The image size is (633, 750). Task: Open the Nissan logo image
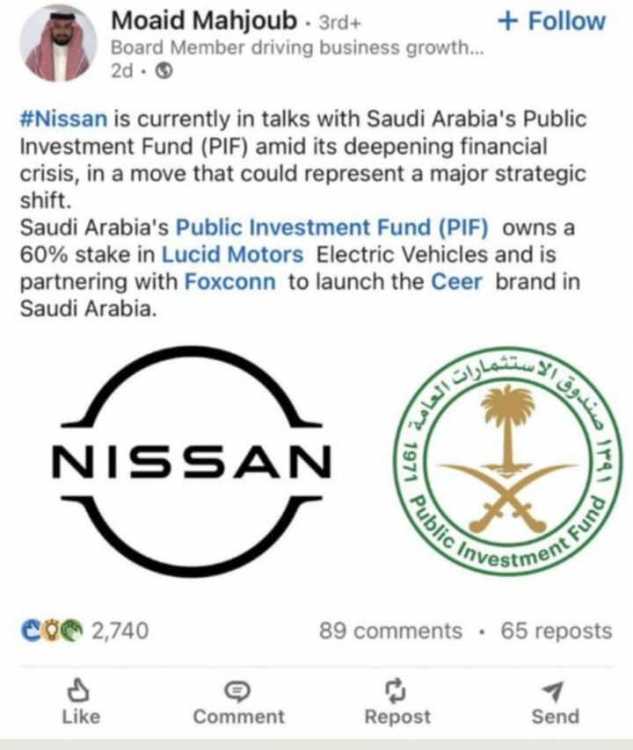[x=189, y=463]
